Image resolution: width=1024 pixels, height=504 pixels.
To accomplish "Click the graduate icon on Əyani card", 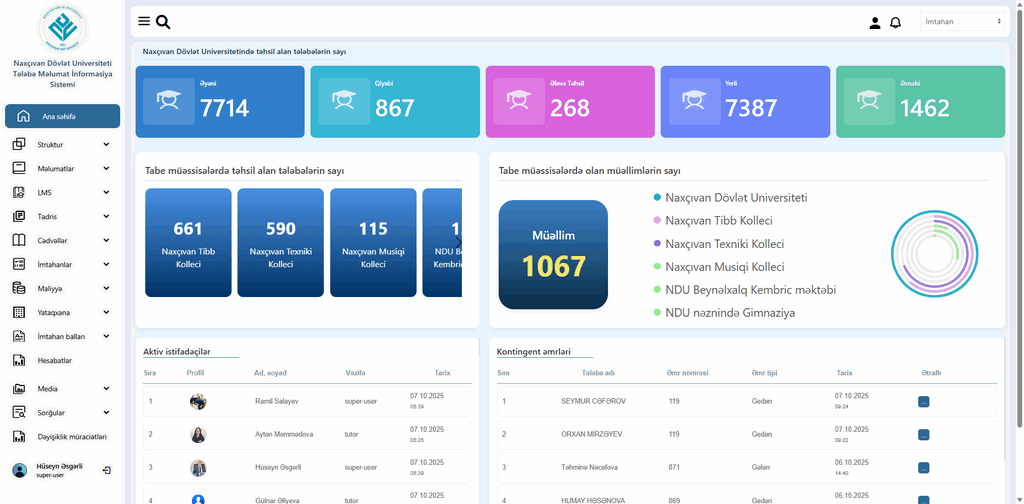I will click(168, 101).
